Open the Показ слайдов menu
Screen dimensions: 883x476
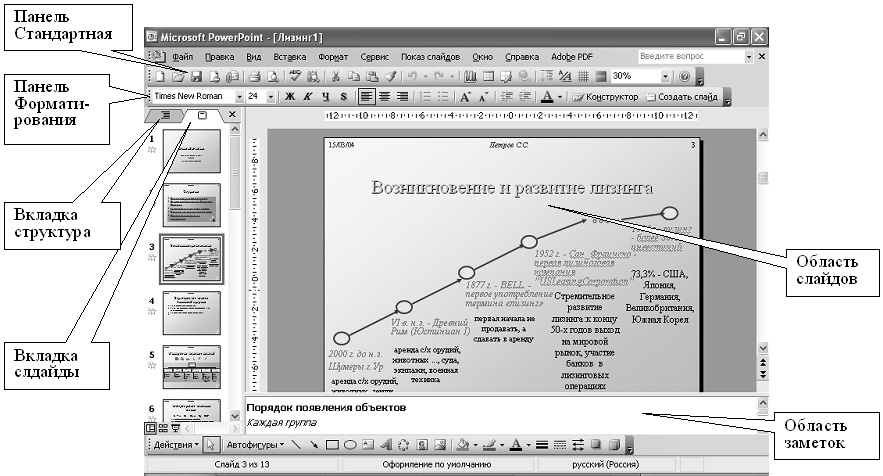[430, 57]
